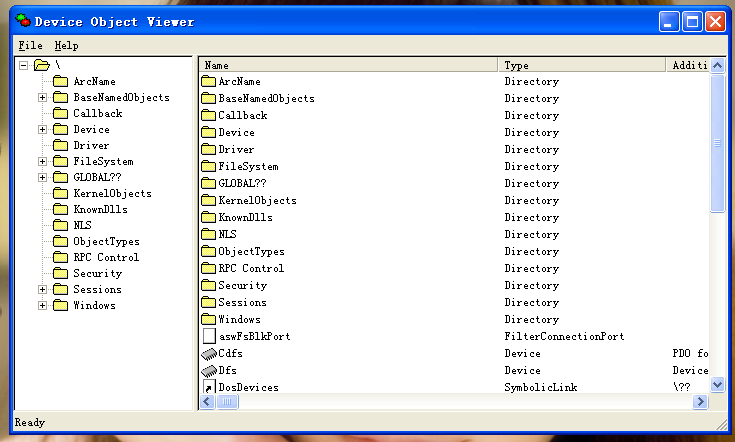Expand the Device node in tree

(x=42, y=129)
